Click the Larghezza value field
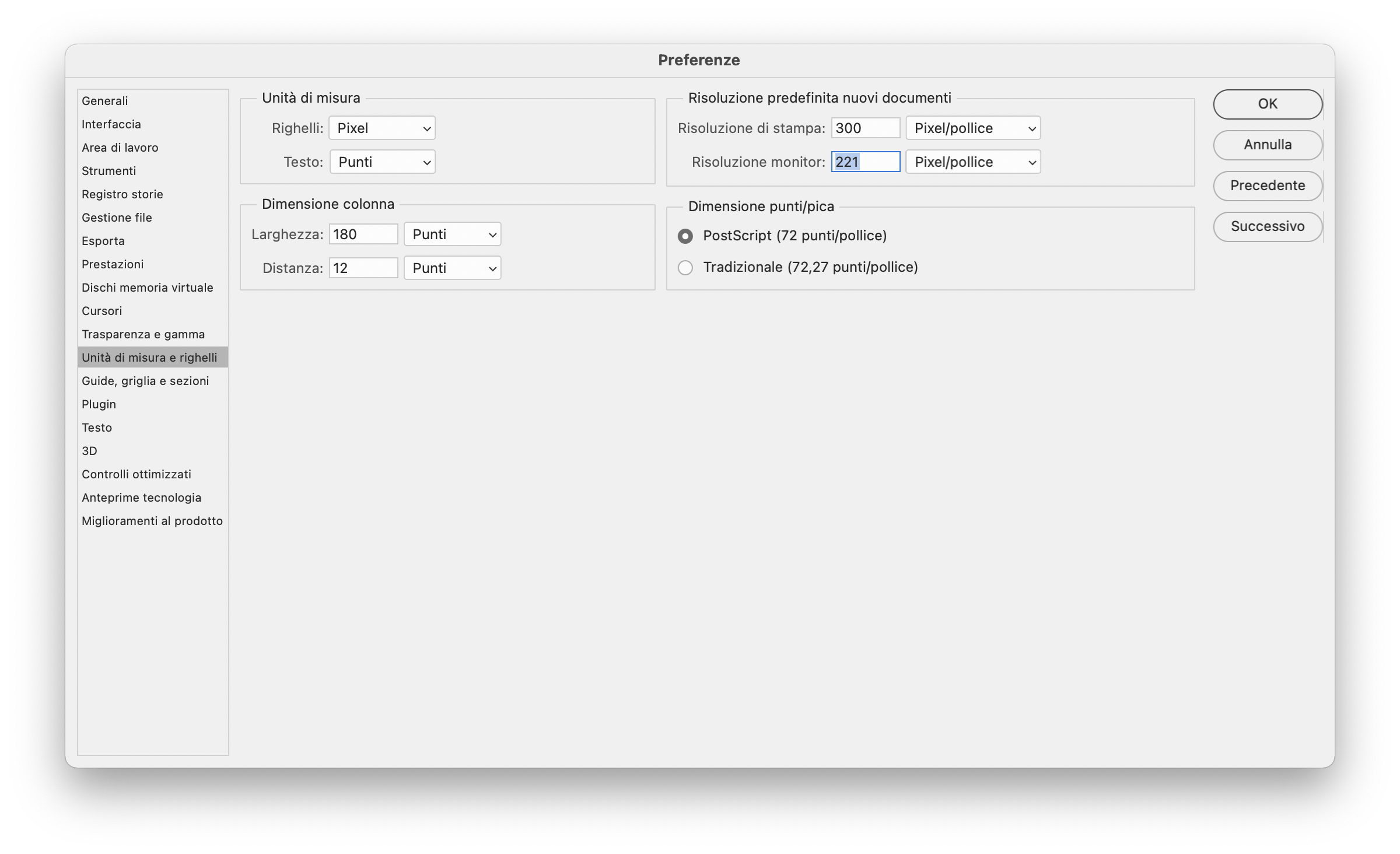 363,235
